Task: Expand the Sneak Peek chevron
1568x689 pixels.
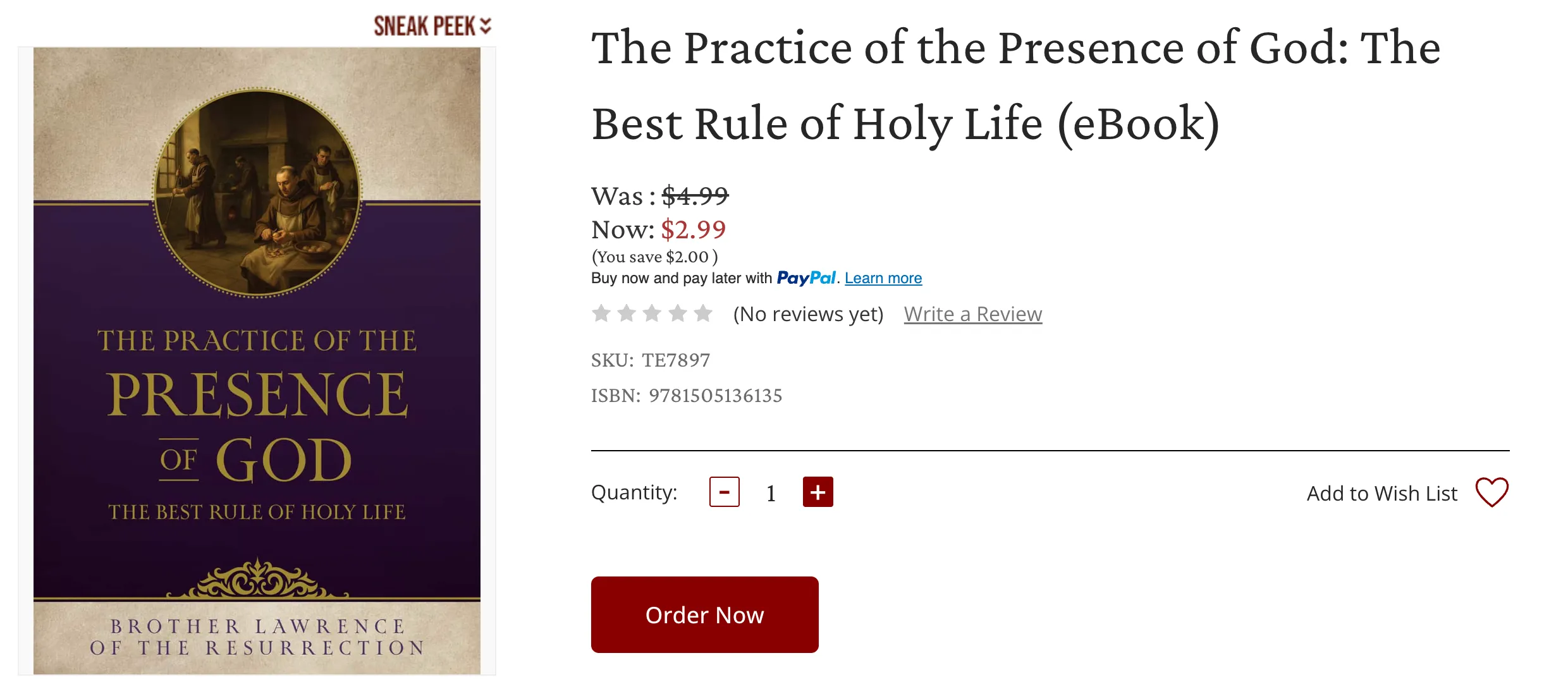Action: [486, 26]
